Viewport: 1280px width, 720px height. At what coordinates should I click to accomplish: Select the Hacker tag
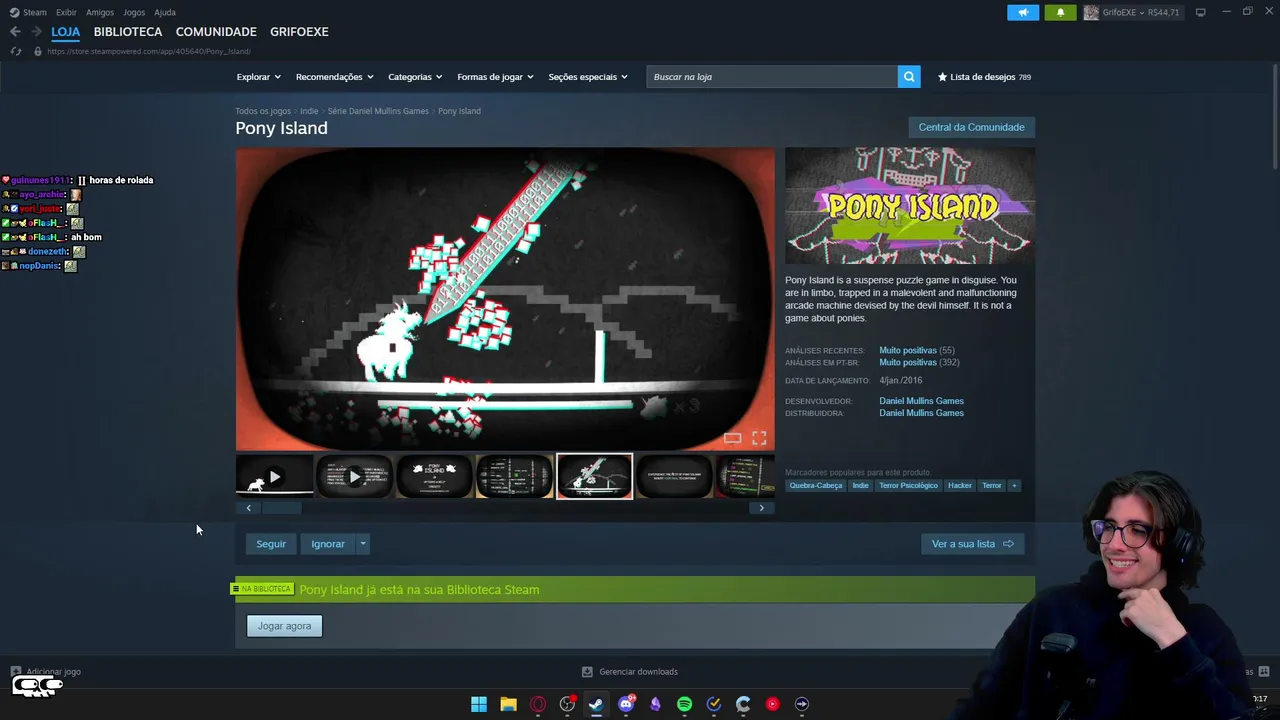(x=960, y=486)
